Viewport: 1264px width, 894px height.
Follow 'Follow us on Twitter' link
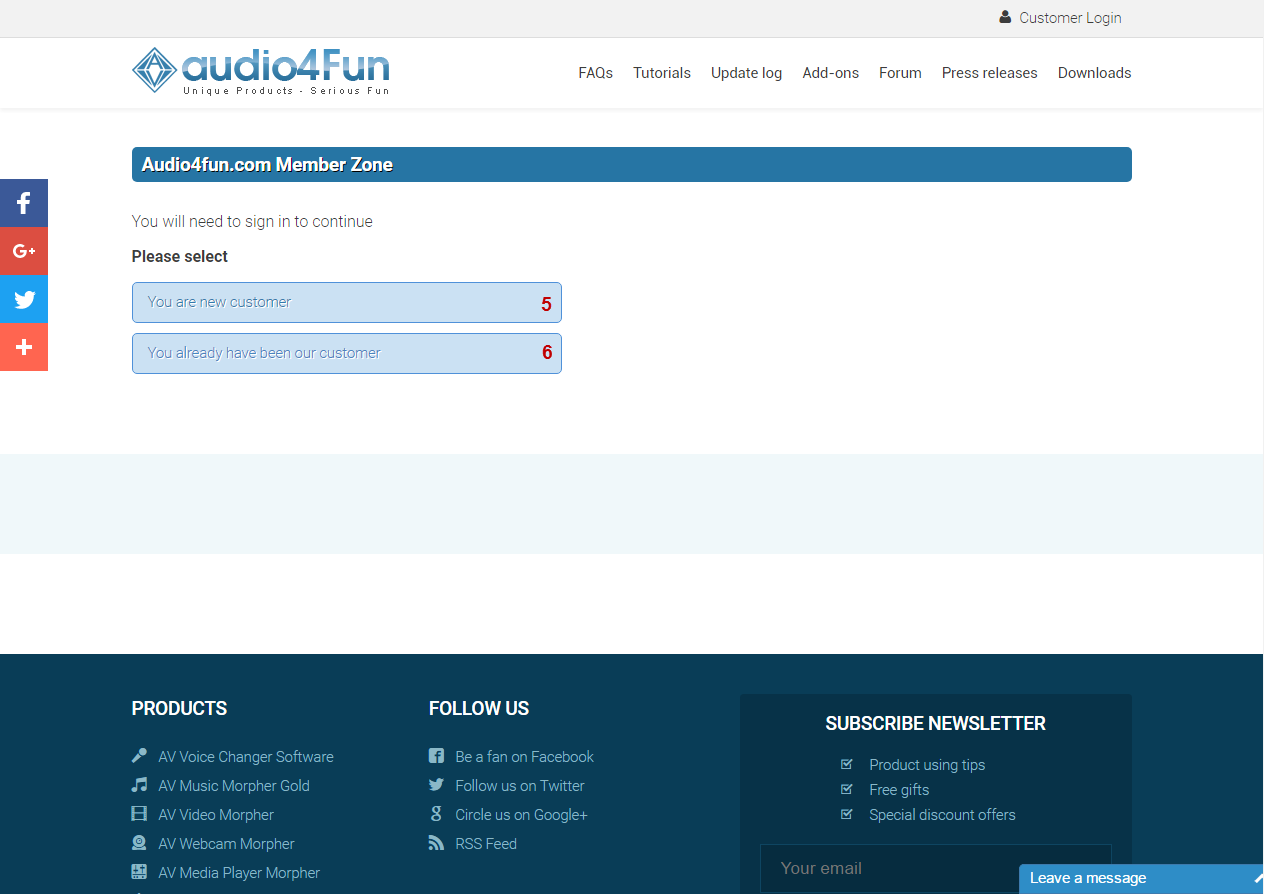point(520,786)
